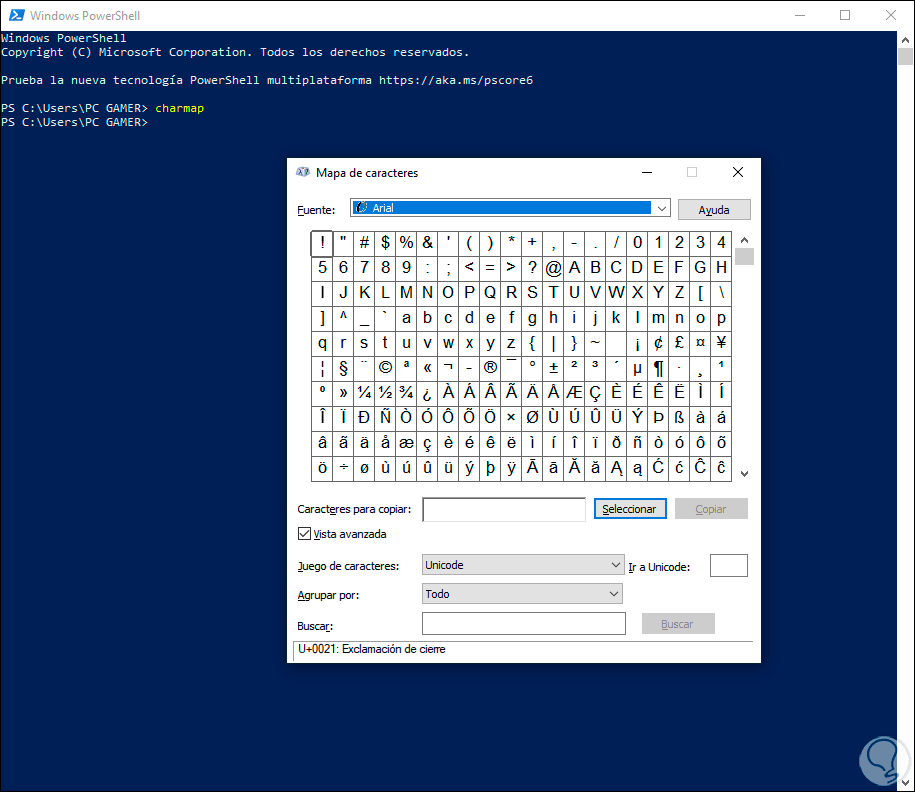Select the uppercase Þ thorn cell

click(658, 418)
